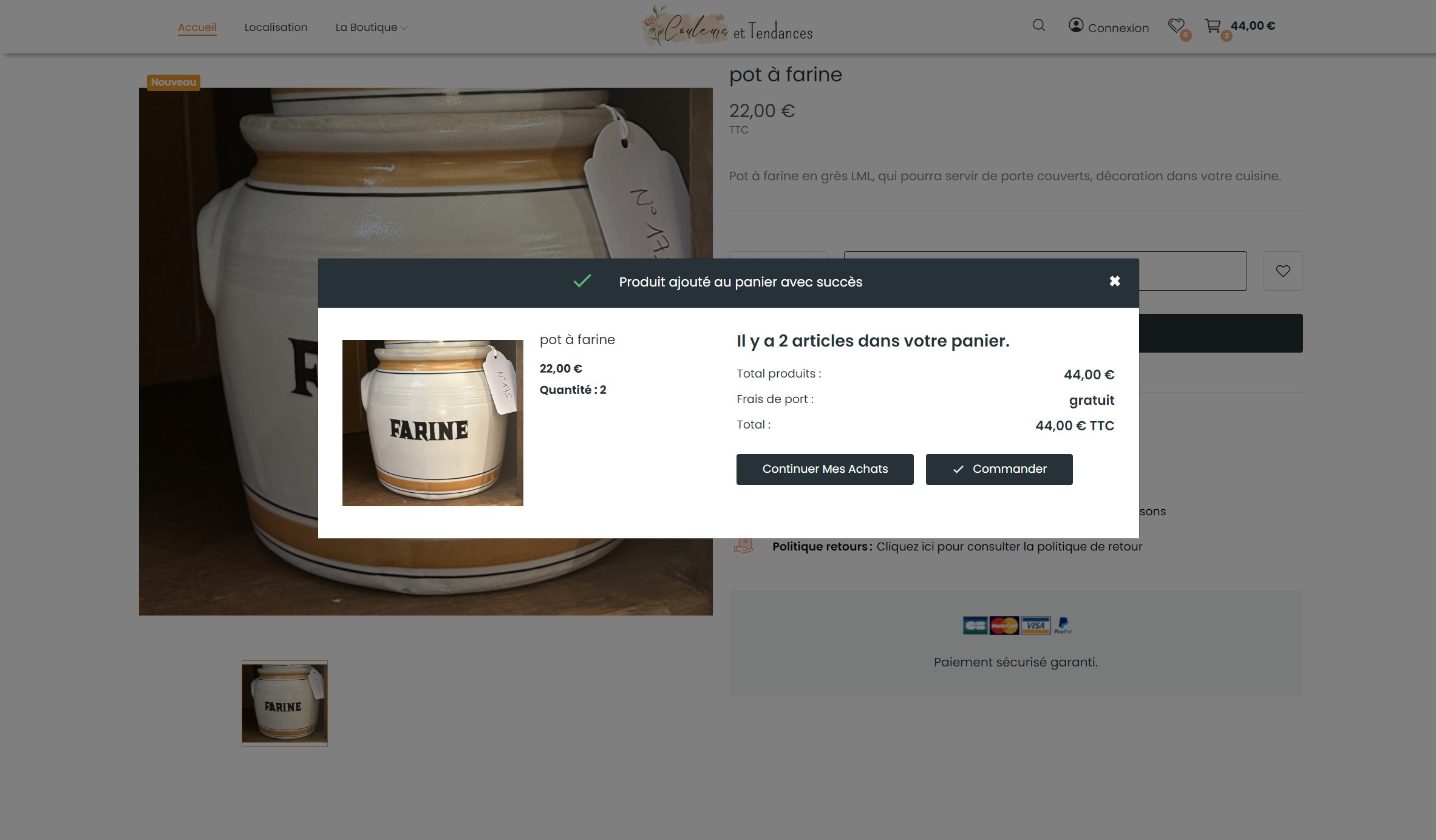Click the Visa card icon
The width and height of the screenshot is (1436, 840).
tap(1035, 625)
